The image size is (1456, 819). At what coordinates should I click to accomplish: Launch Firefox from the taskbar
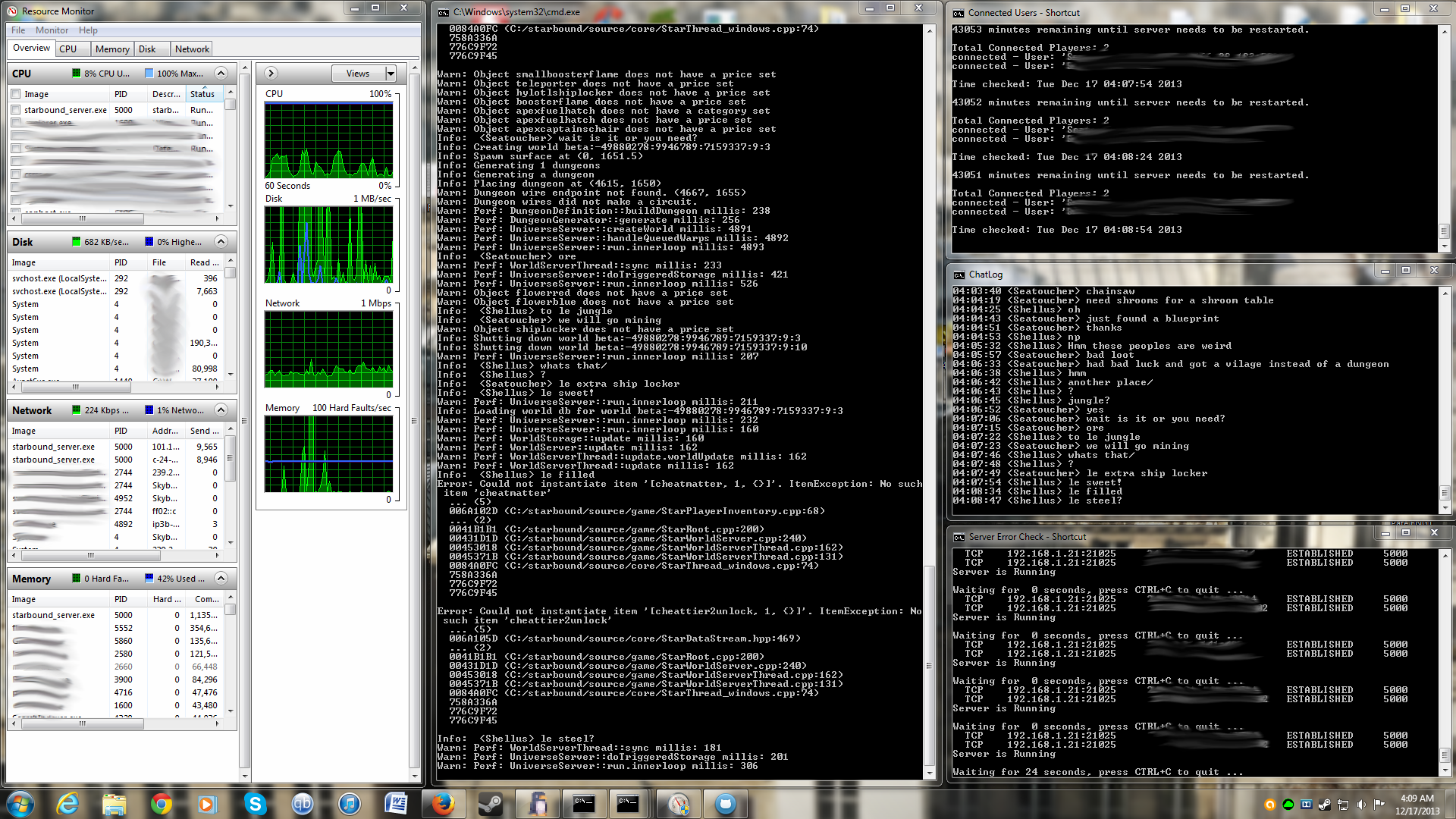point(442,804)
